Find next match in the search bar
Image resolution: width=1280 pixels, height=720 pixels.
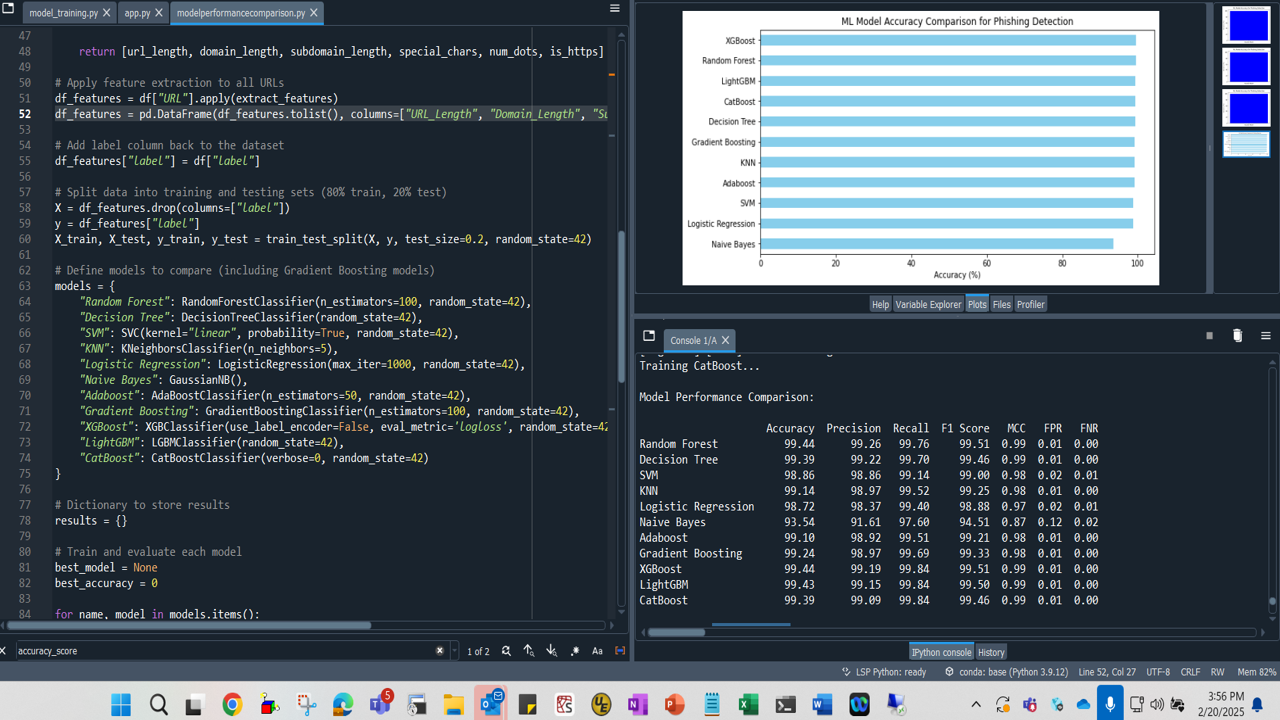pyautogui.click(x=551, y=651)
